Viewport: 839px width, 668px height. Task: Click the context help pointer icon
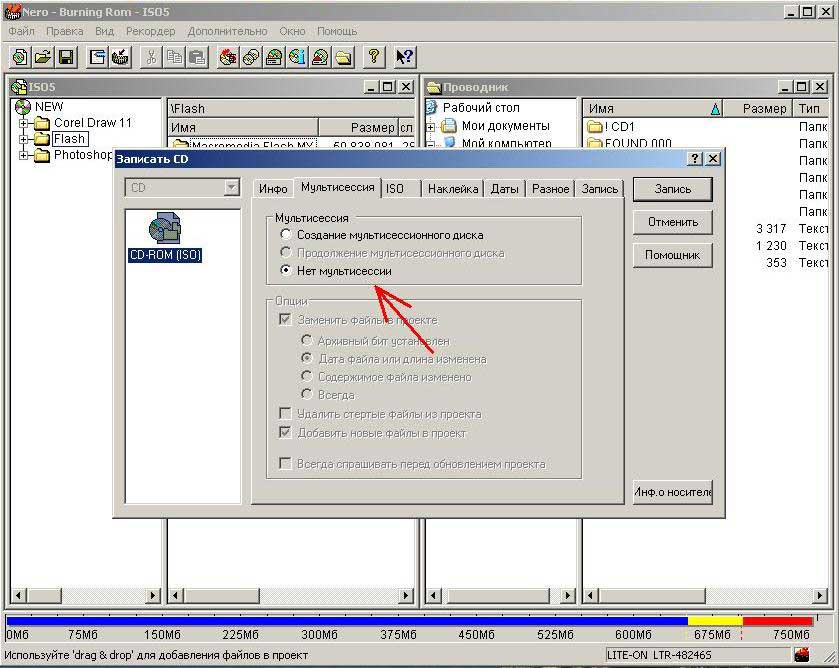click(404, 57)
